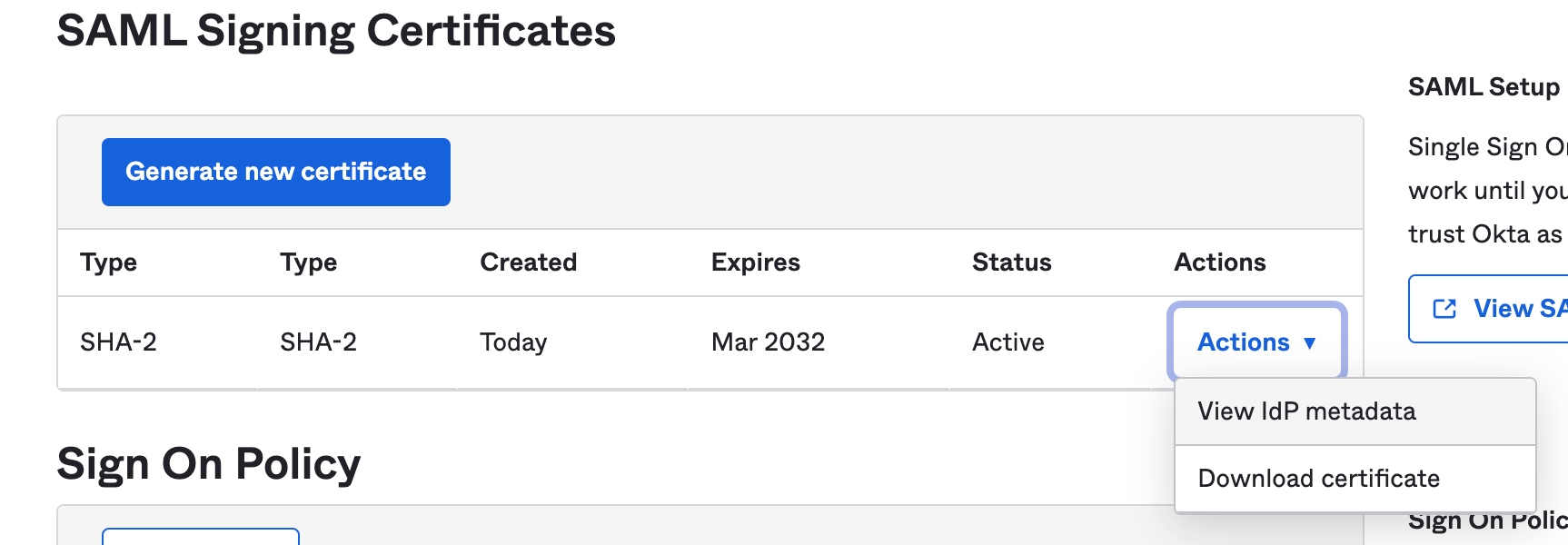Click the Today value in the Created column
The image size is (1568, 545).
tap(513, 342)
